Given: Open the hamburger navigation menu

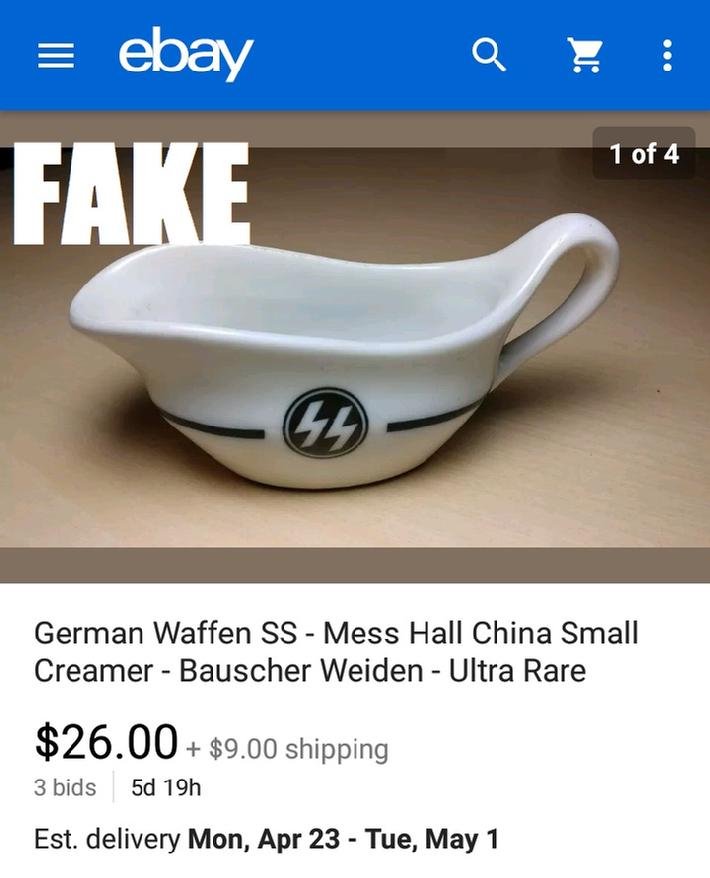Looking at the screenshot, I should pos(56,56).
